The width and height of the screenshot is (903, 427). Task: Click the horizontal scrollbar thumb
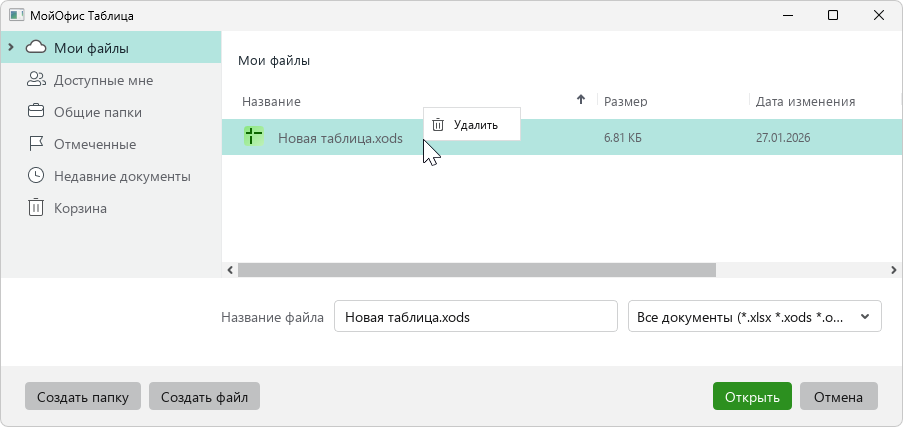[x=477, y=270]
